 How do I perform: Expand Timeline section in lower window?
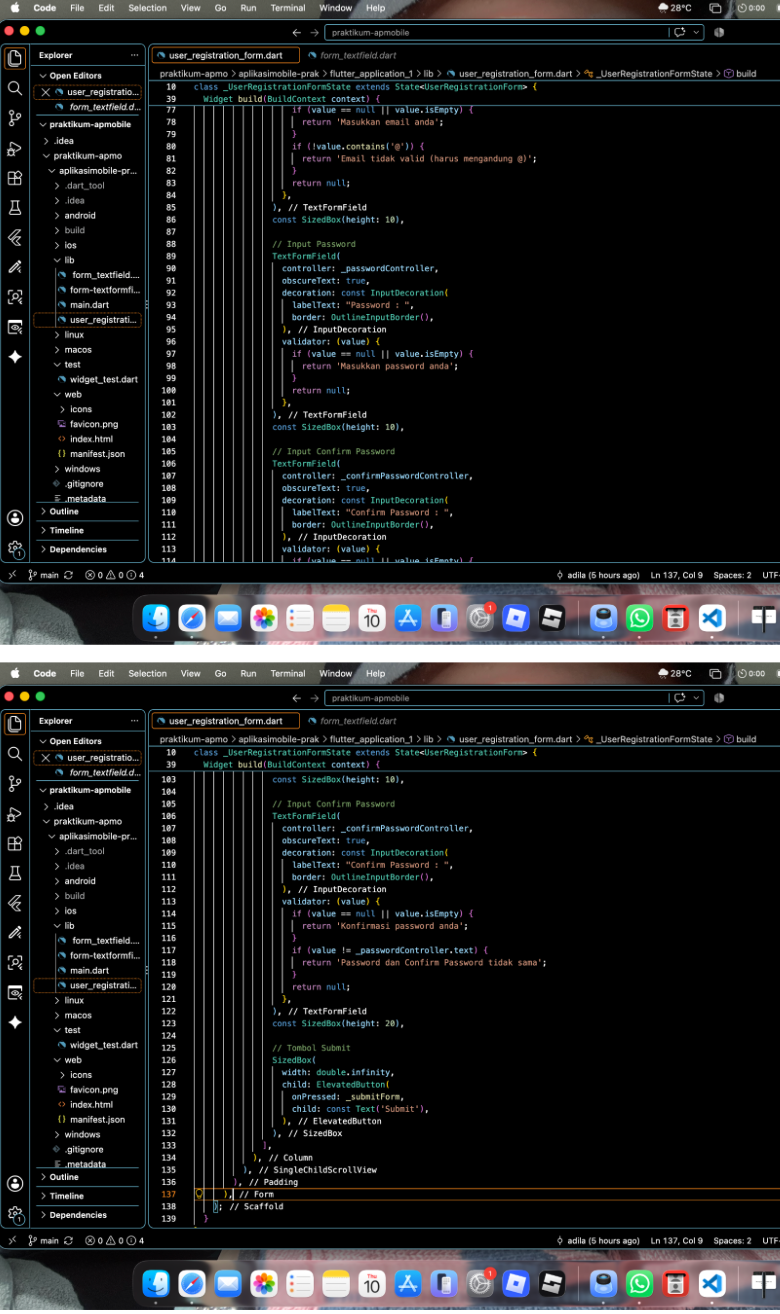click(x=66, y=1196)
